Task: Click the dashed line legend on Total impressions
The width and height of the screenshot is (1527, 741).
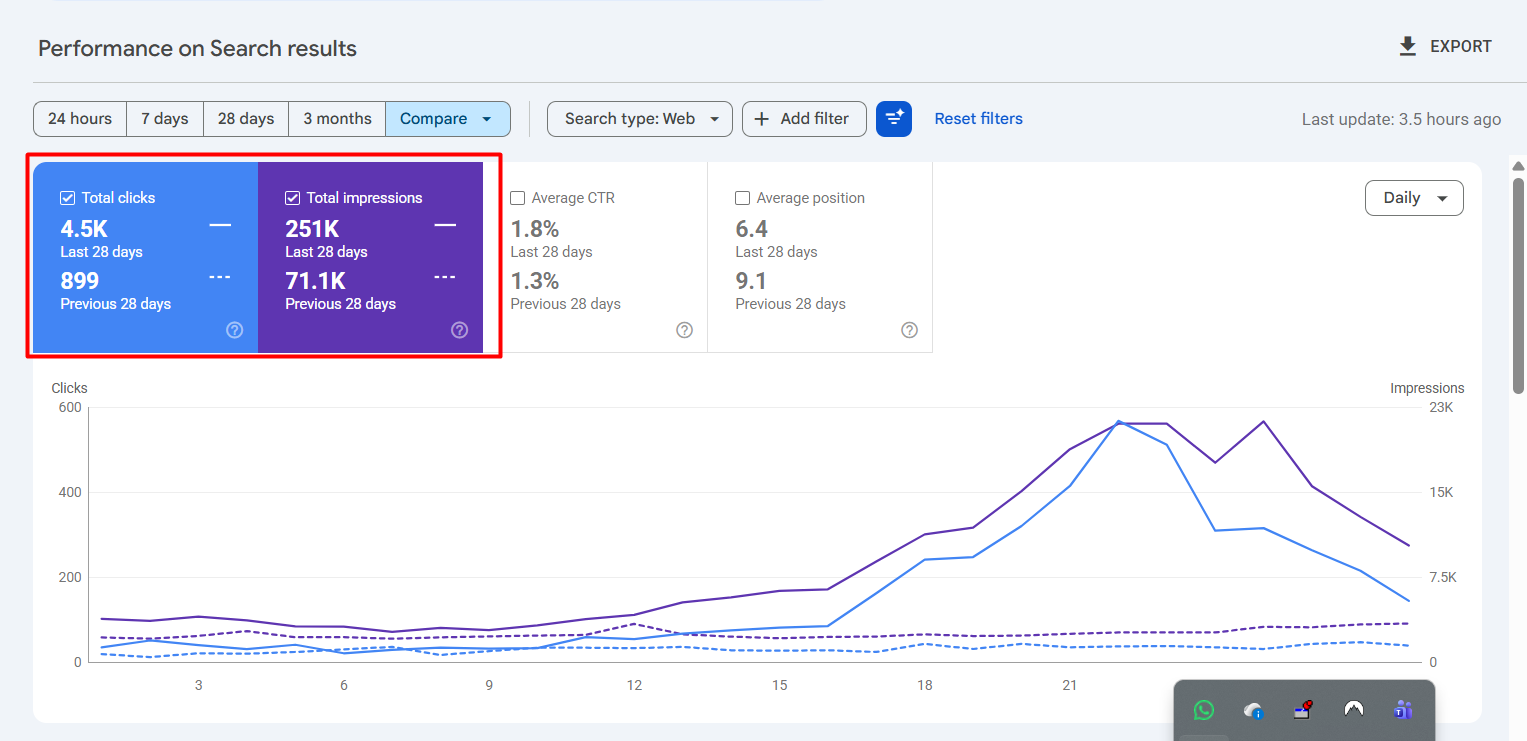Action: tap(445, 277)
